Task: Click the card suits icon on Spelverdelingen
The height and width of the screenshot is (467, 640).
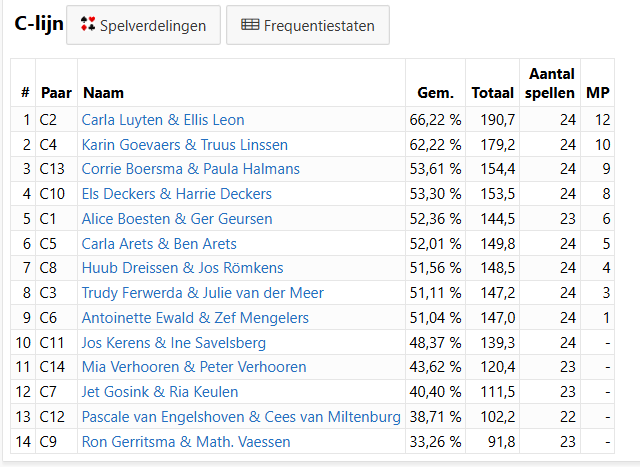Action: click(x=88, y=24)
